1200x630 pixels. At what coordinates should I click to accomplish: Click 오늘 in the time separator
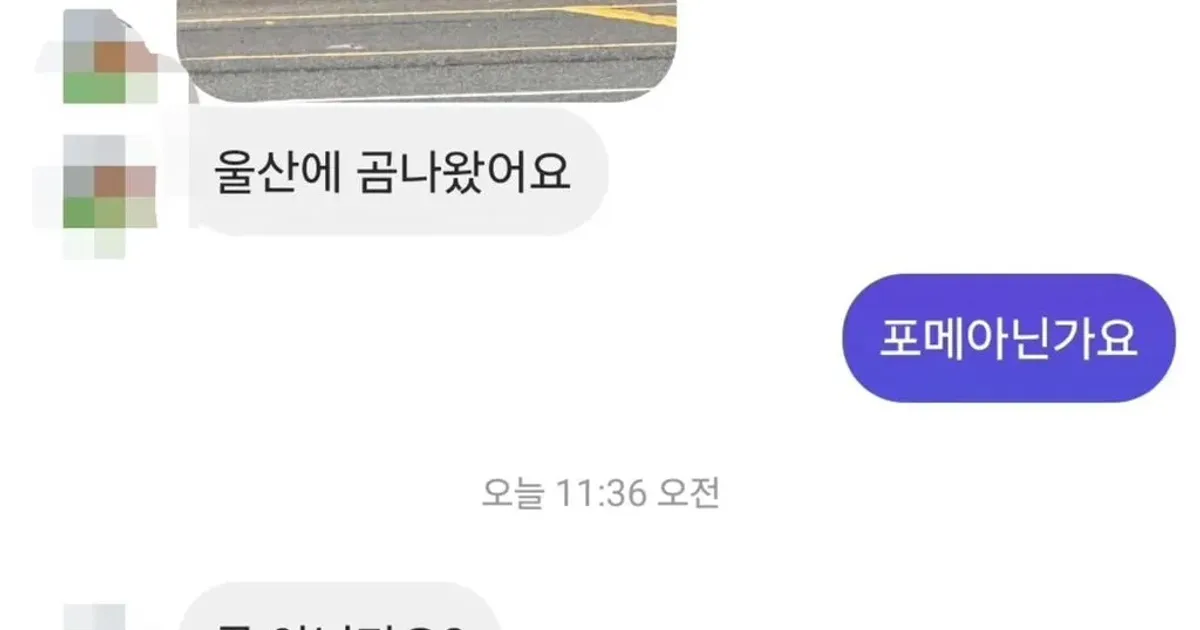coord(512,493)
